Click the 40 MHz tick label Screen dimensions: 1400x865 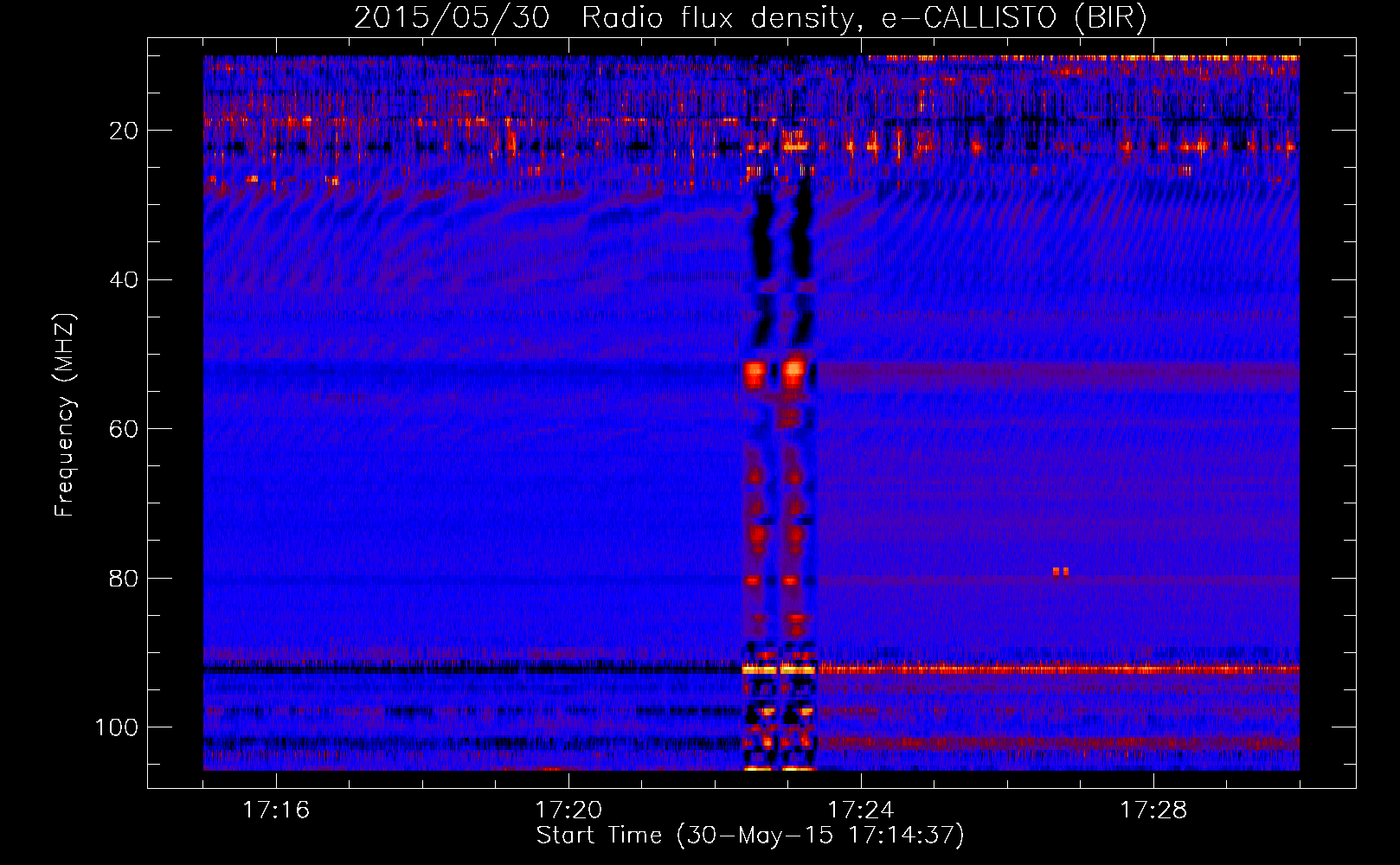pos(125,280)
